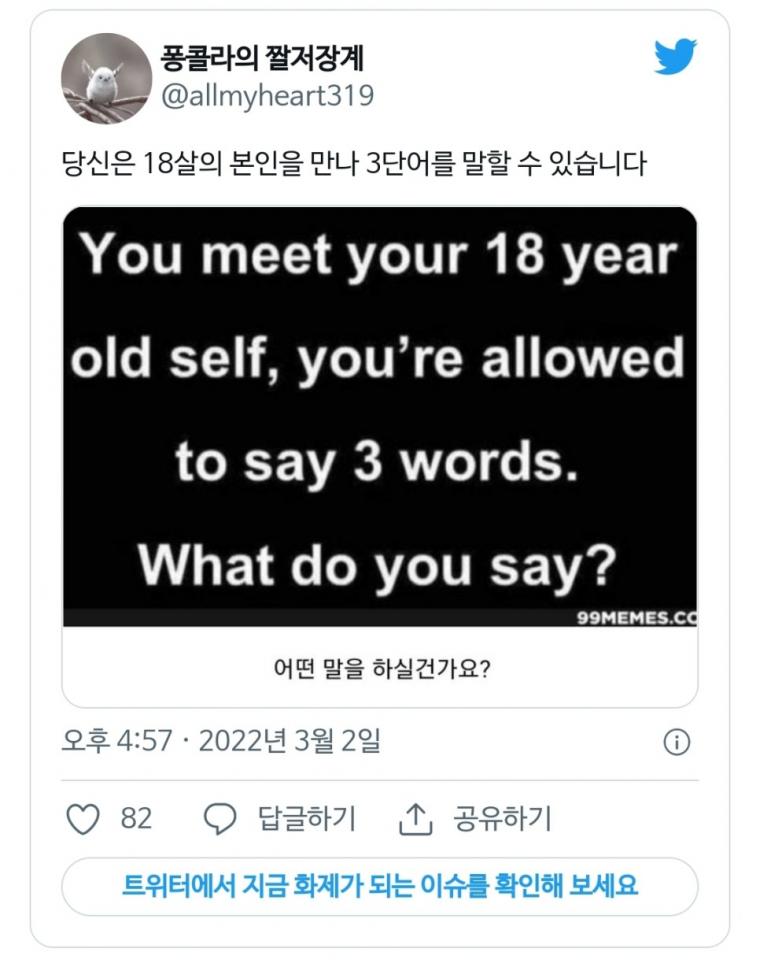Open the 퐁콜라의 짤저장계 display name
760x967 pixels.
click(263, 59)
